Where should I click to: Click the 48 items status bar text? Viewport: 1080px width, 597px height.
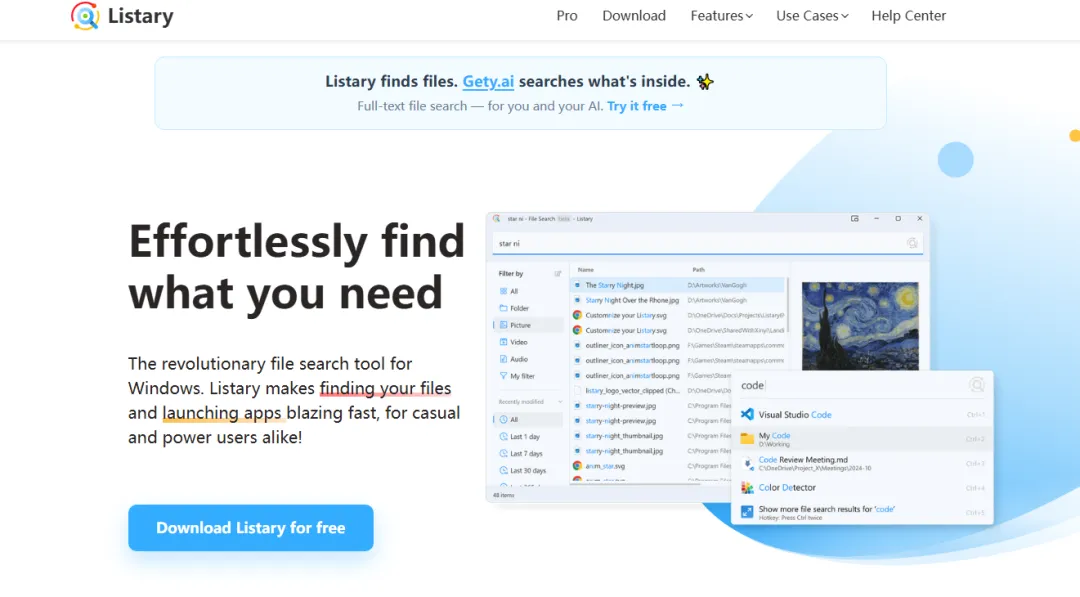503,495
